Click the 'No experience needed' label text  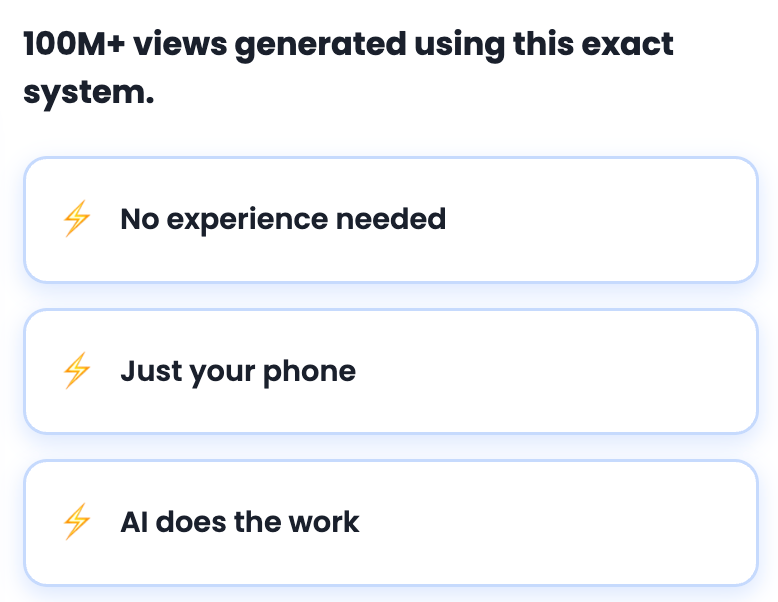[283, 219]
